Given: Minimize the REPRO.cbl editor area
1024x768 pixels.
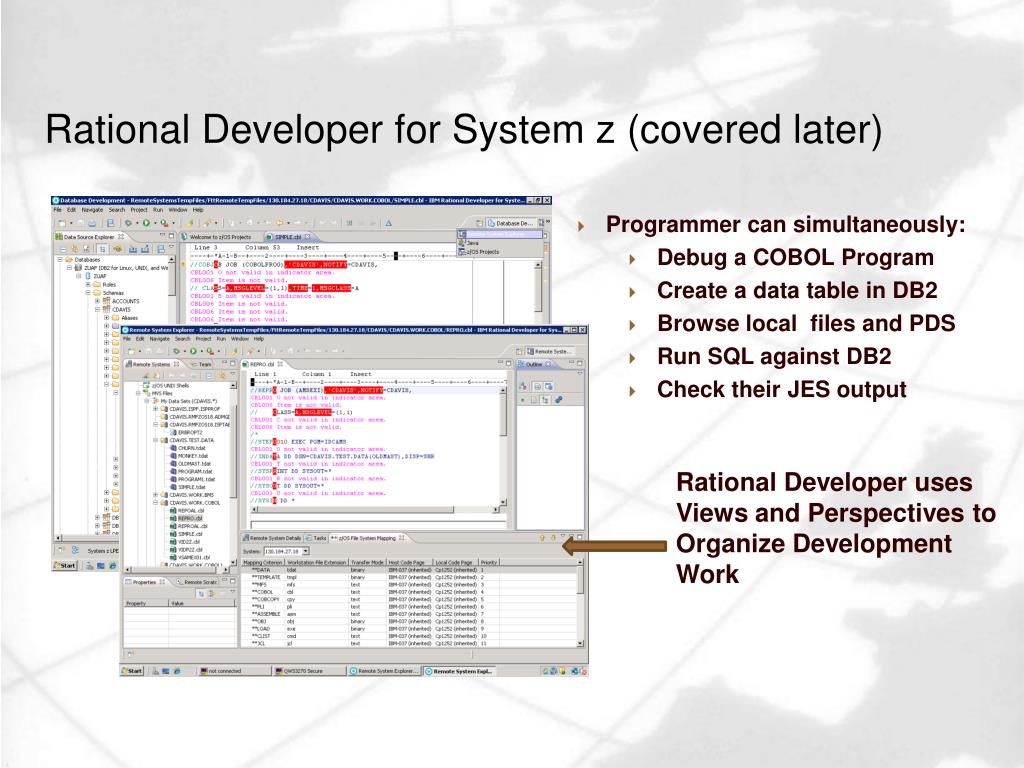Looking at the screenshot, I should (500, 362).
